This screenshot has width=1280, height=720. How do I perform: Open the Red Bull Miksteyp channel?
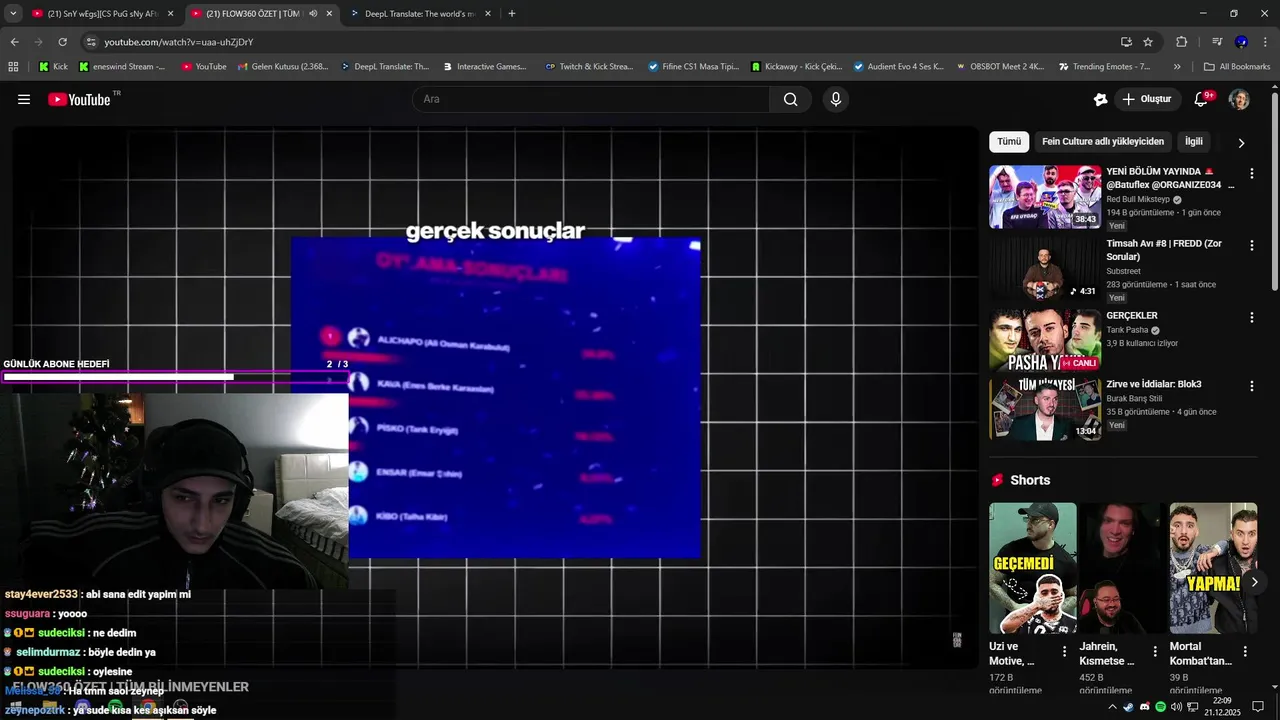1138,199
